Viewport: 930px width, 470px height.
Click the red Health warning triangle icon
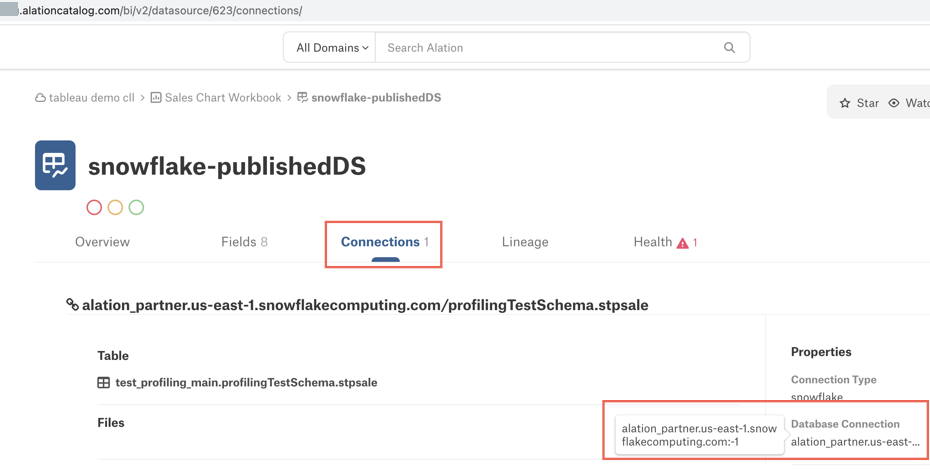coord(683,243)
